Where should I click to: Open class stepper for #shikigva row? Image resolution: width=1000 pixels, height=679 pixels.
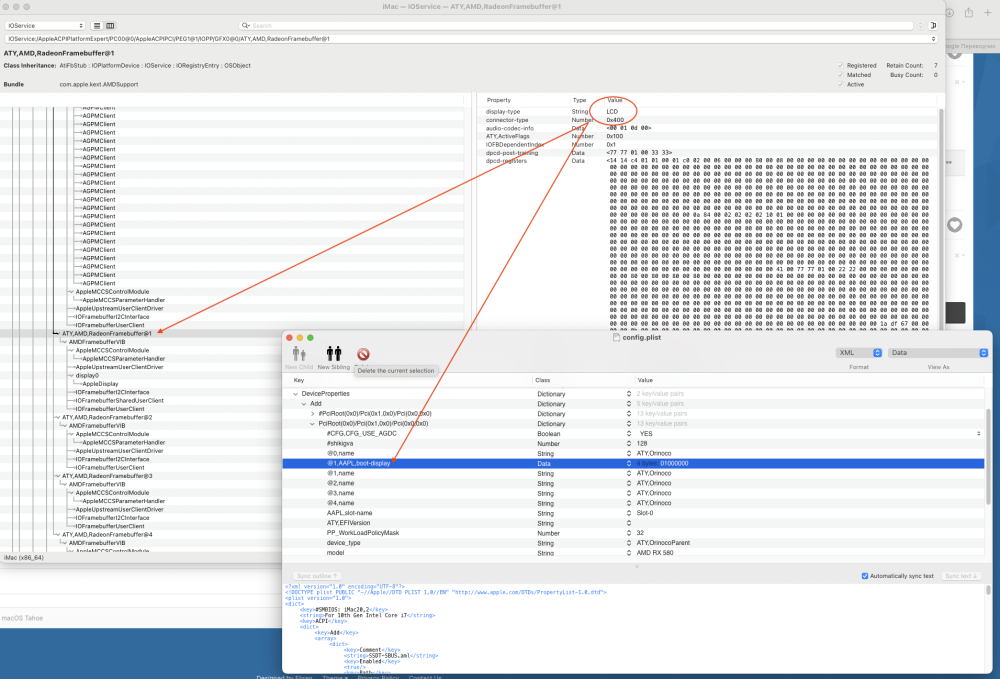click(629, 444)
